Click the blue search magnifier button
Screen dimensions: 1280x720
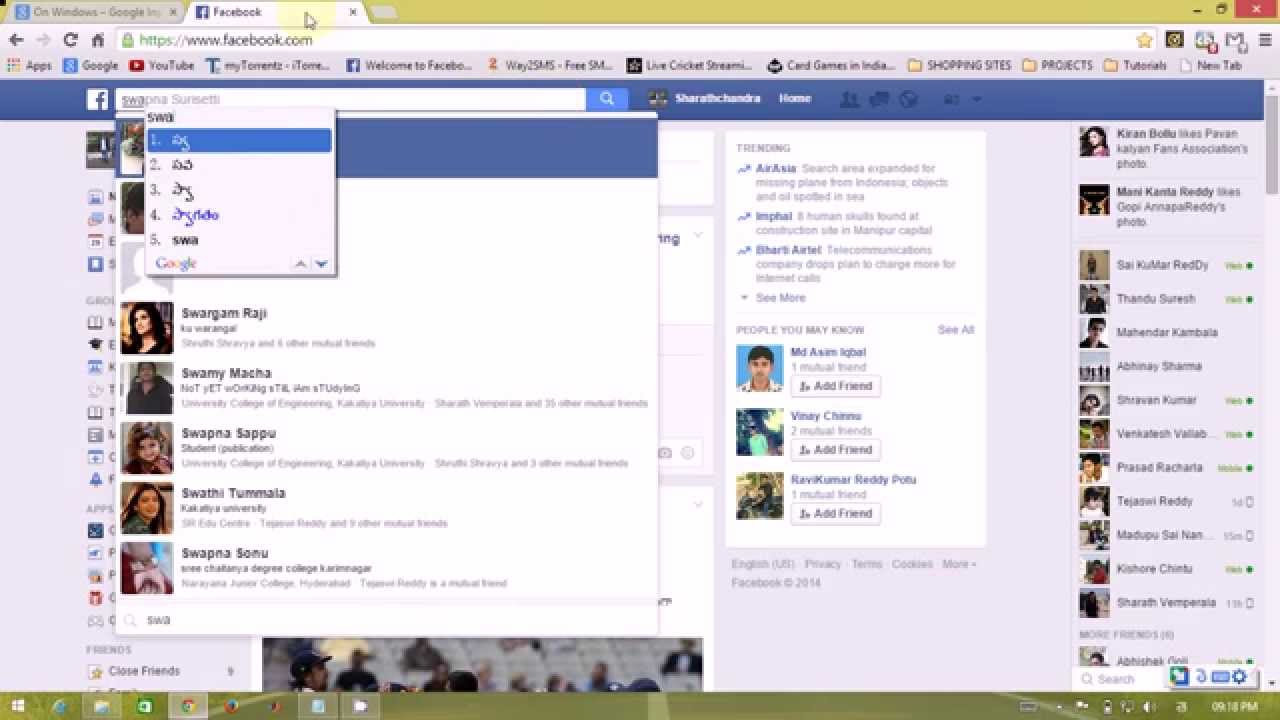(x=606, y=99)
